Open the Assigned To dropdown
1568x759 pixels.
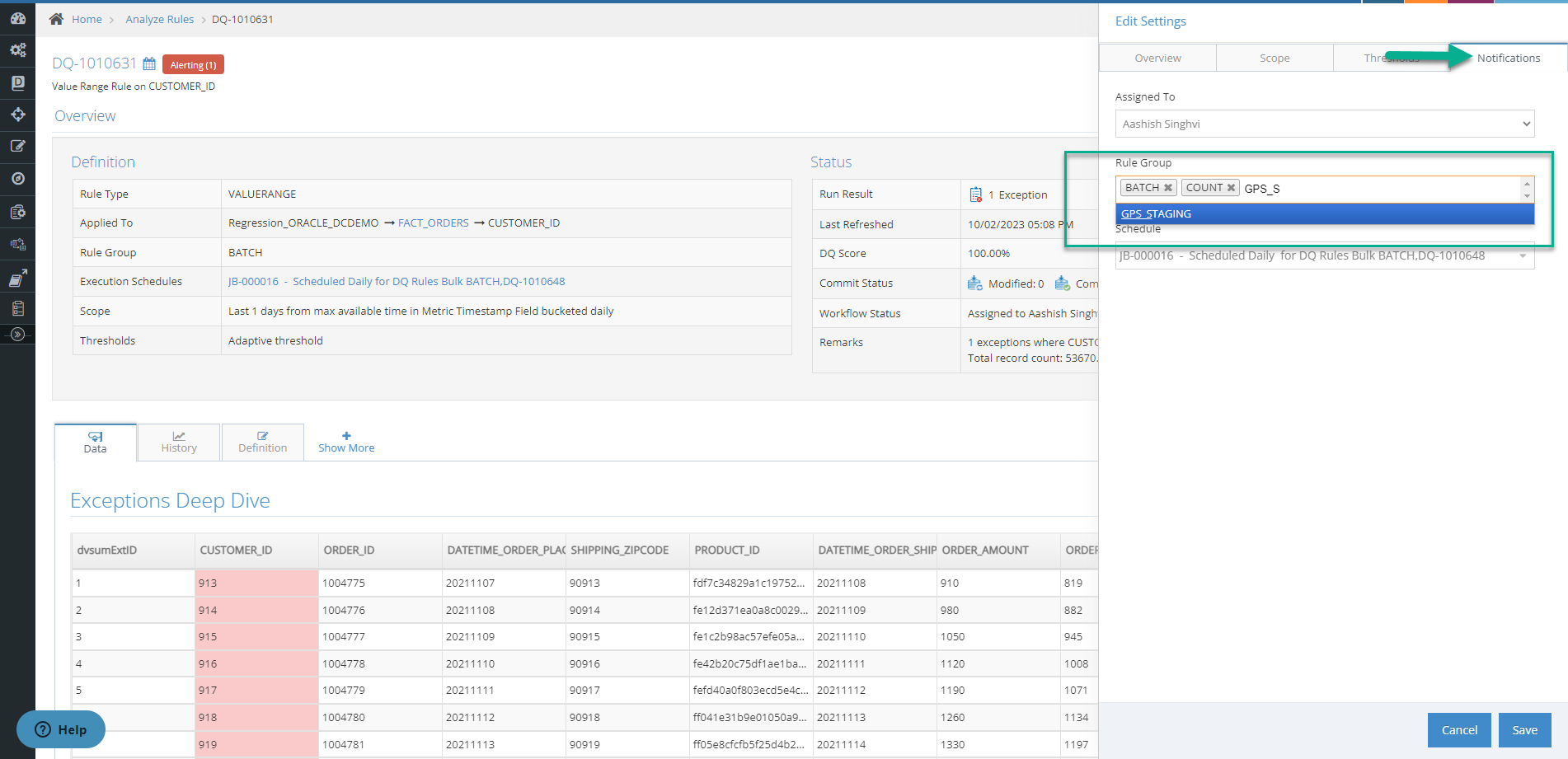click(x=1325, y=124)
